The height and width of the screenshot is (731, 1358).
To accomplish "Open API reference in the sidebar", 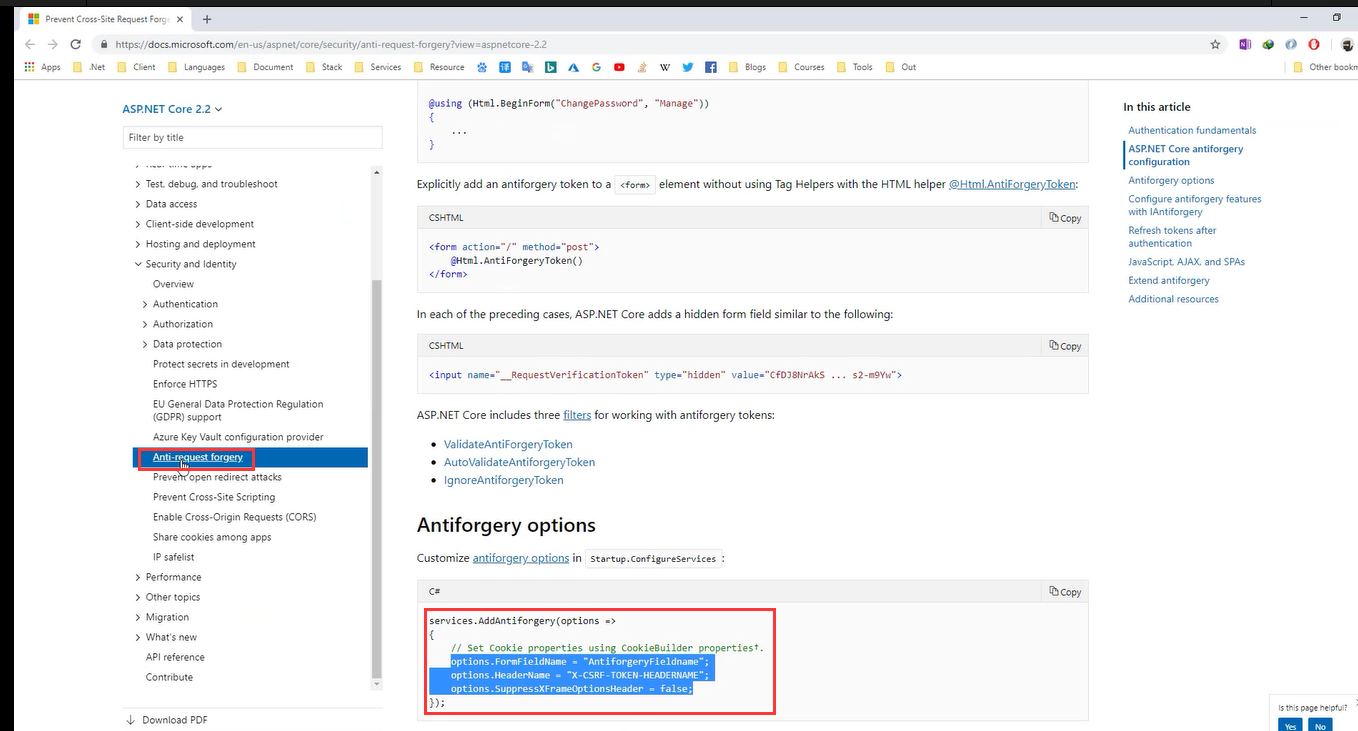I will [x=175, y=657].
